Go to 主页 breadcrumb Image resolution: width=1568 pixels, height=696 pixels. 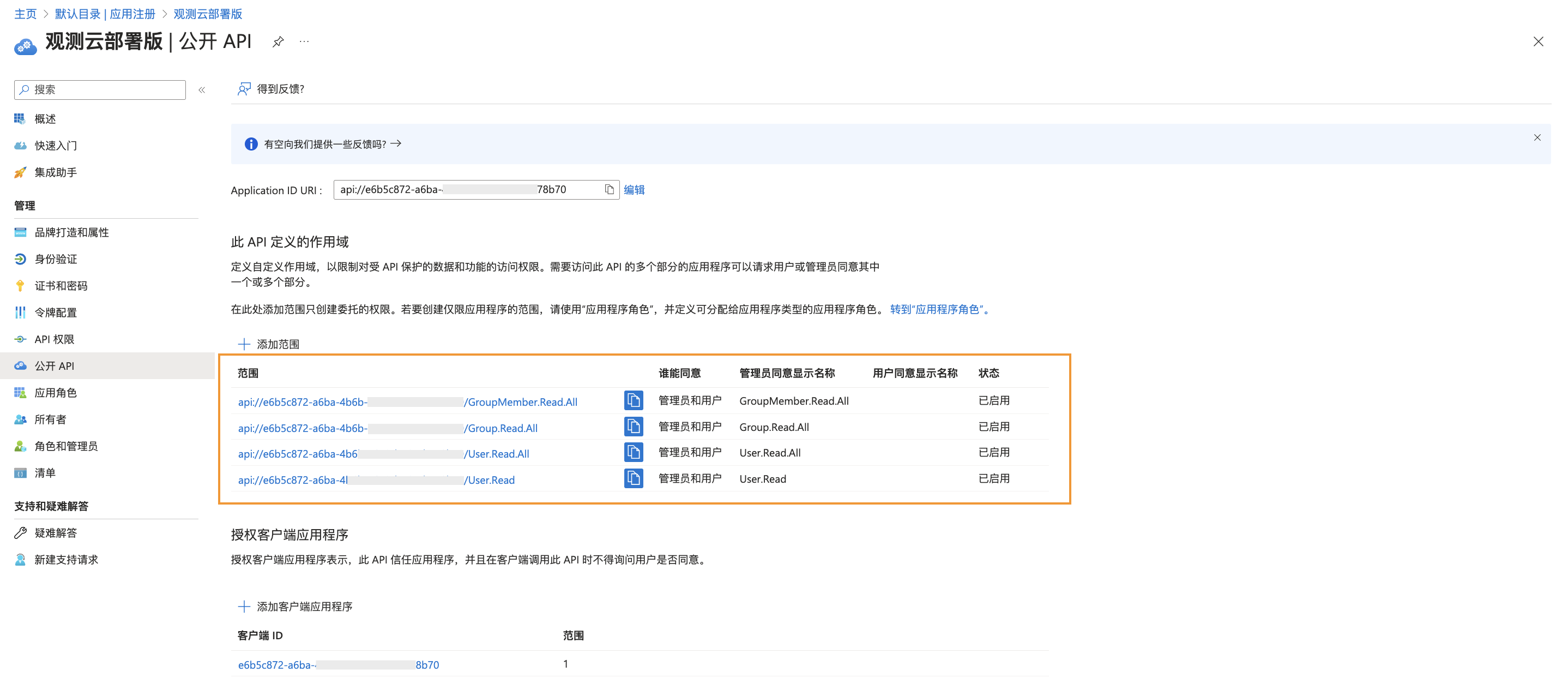point(26,14)
